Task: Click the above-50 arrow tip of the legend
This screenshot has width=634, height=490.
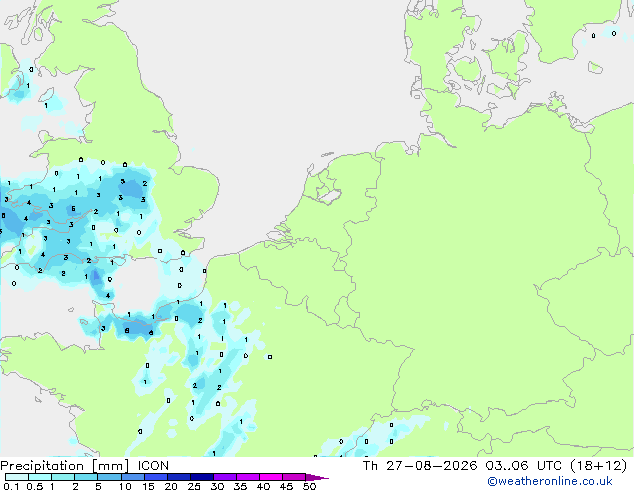Action: click(x=317, y=477)
